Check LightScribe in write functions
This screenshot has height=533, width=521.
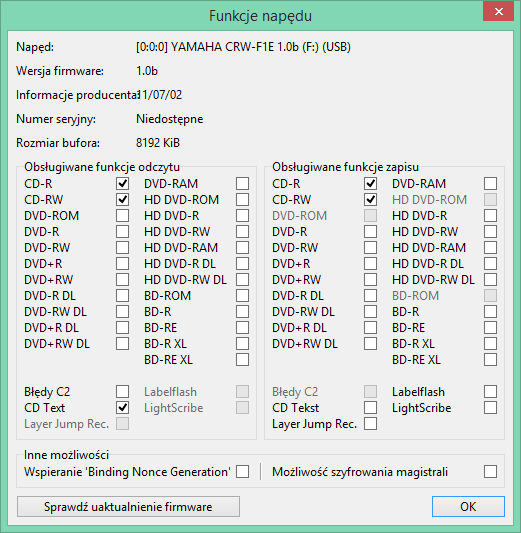490,408
